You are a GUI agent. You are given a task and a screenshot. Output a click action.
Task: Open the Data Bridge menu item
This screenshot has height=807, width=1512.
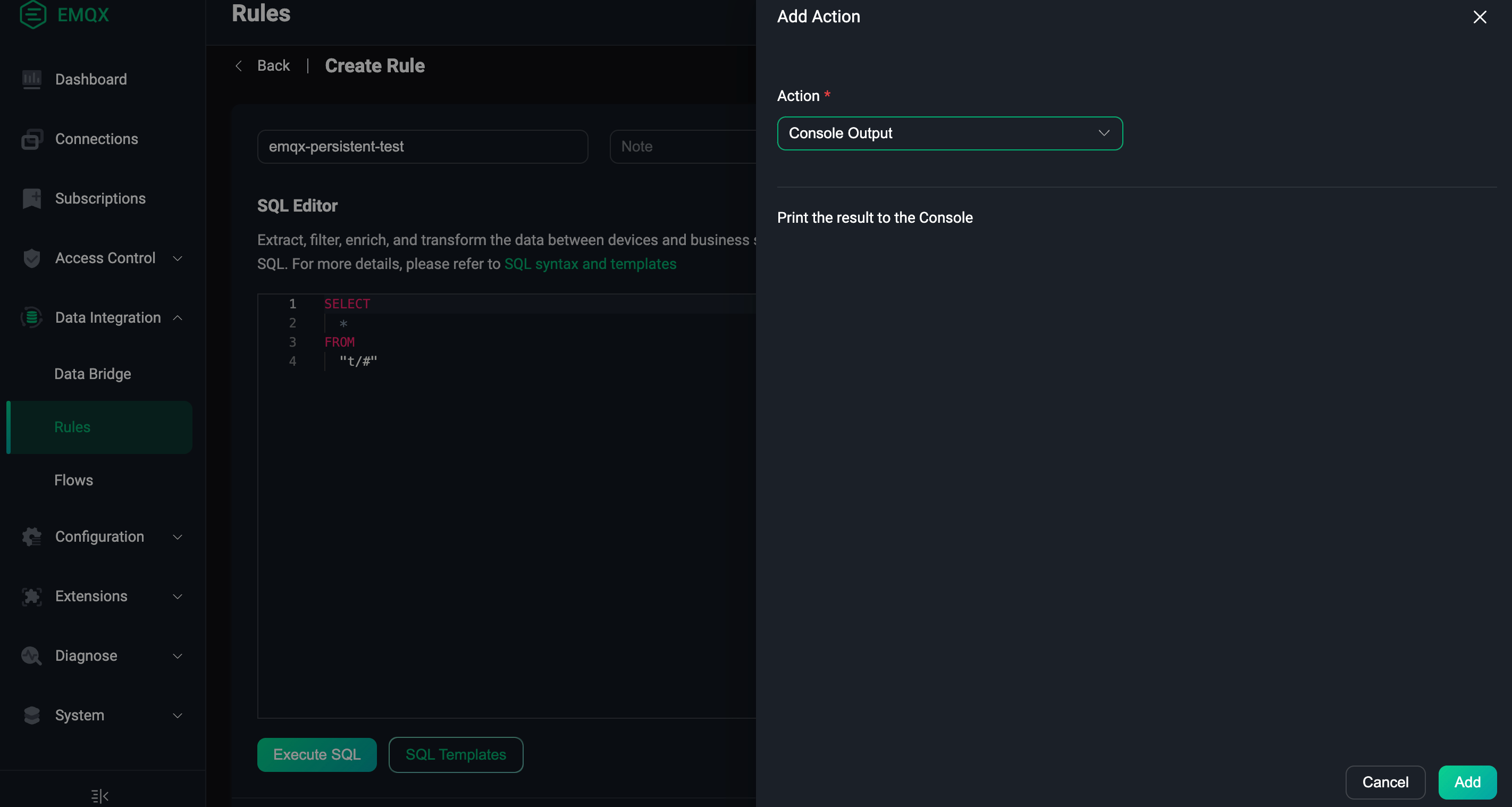(93, 374)
